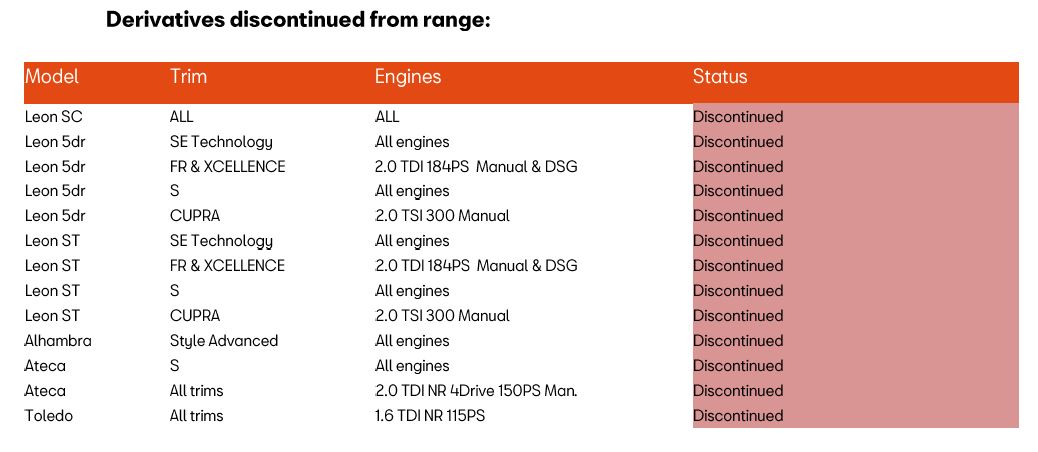
Task: Select the Leon ST CUPRA trim cell
Action: [x=195, y=316]
